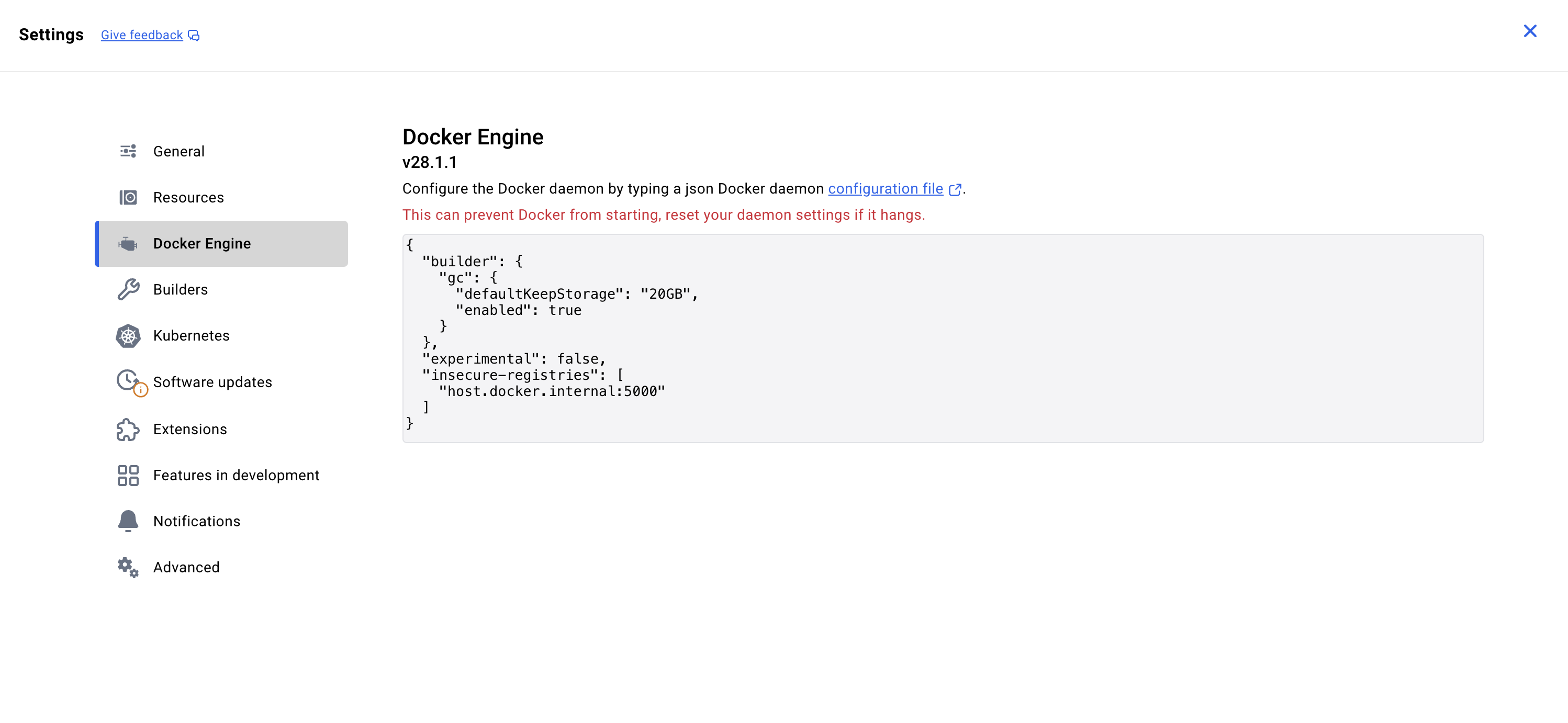Click inside the daemon JSON editor

coord(942,338)
